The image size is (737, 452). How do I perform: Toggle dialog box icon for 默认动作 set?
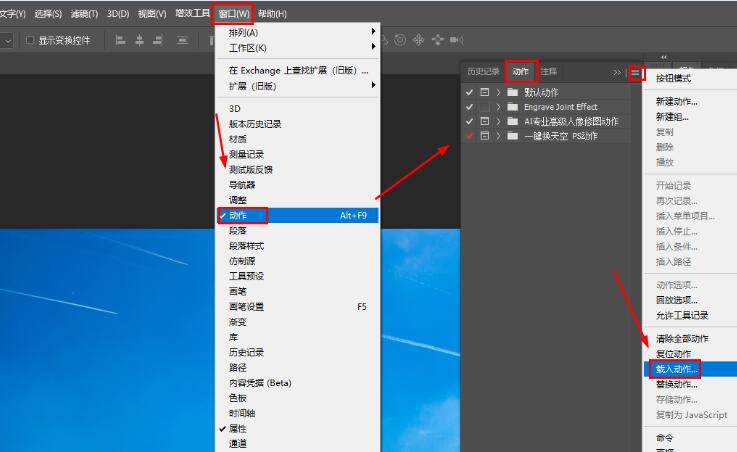485,92
